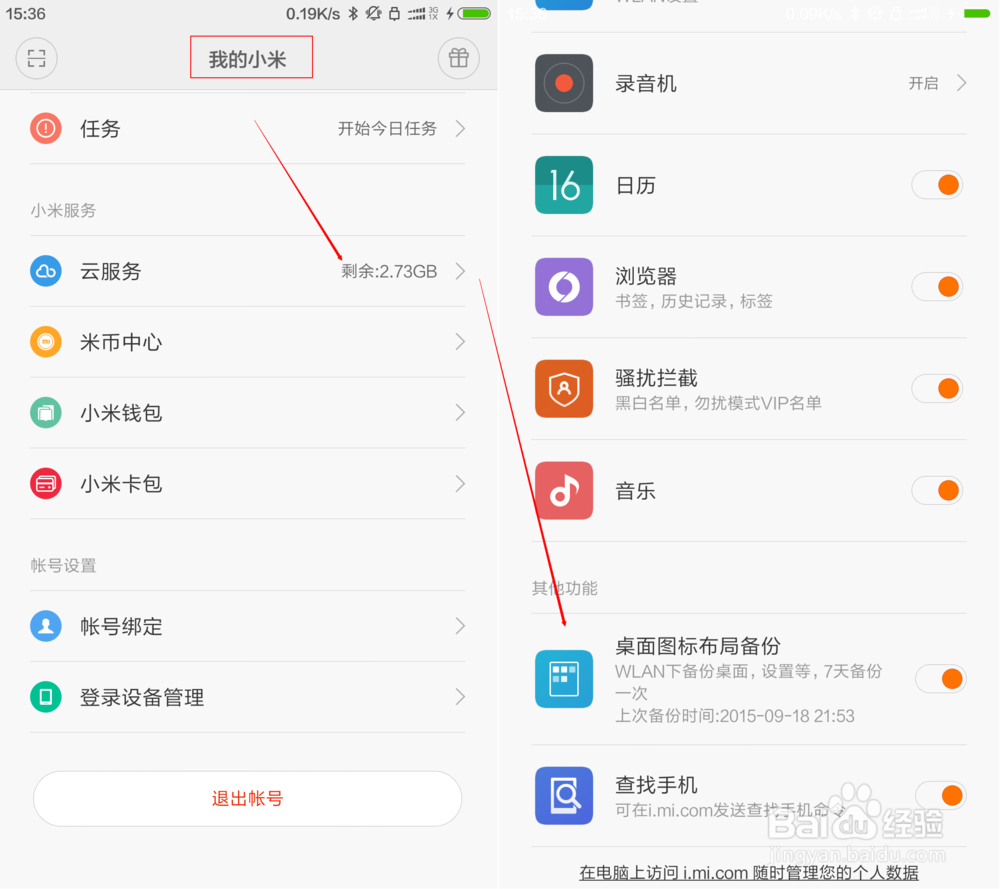1000x889 pixels.
Task: Click the 剩余:2.73GB storage indicator
Action: 388,271
